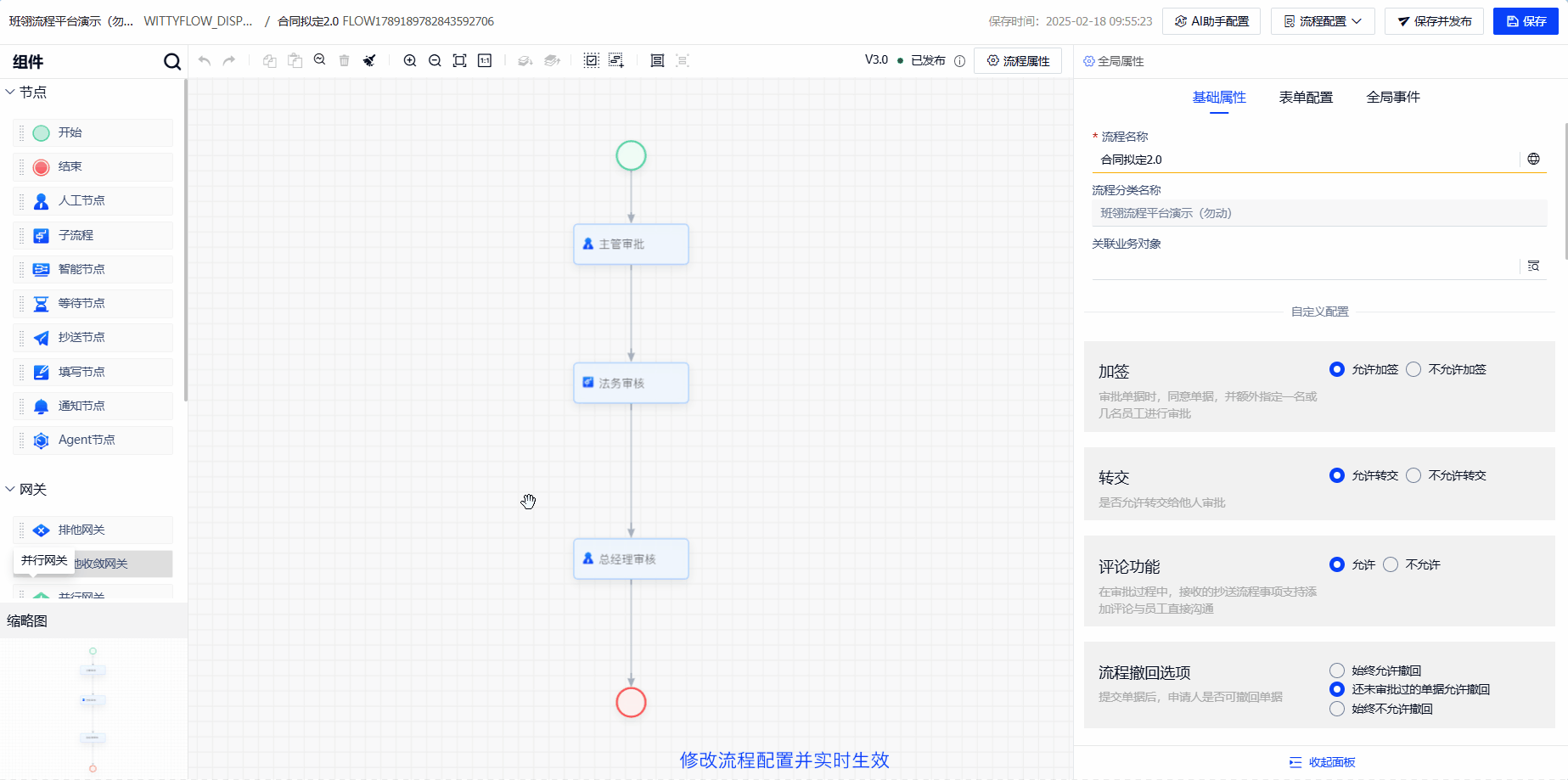Search components with the magnifier icon
This screenshot has width=1568, height=780.
(x=172, y=61)
